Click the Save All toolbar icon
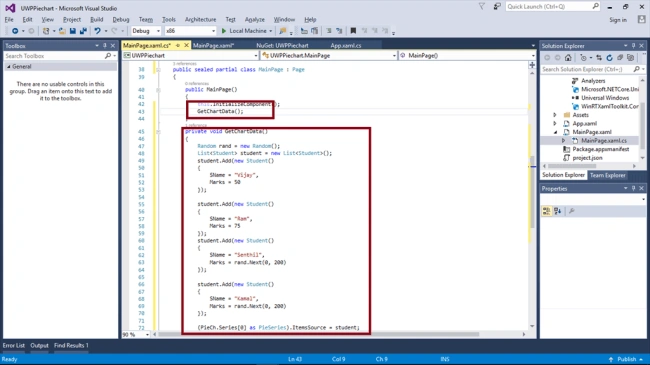The width and height of the screenshot is (650, 365). tap(83, 31)
